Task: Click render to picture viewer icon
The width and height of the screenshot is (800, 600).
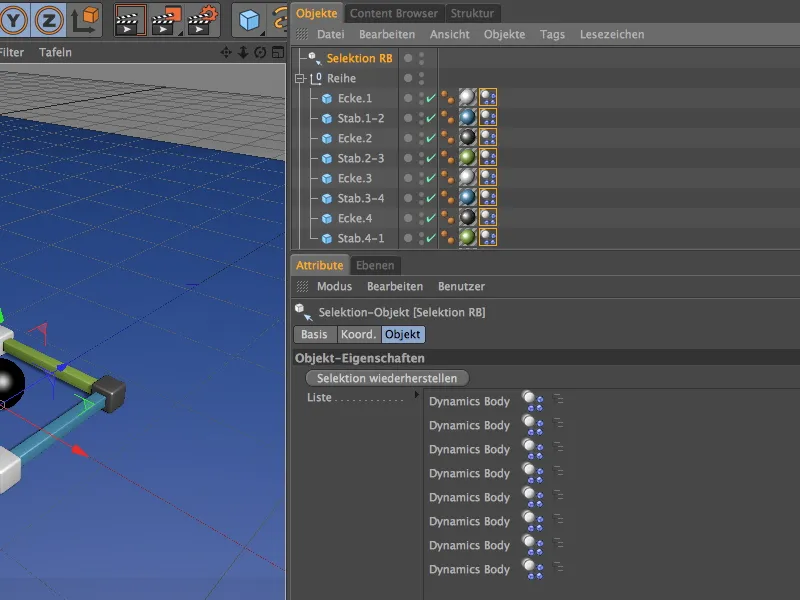Action: (166, 20)
